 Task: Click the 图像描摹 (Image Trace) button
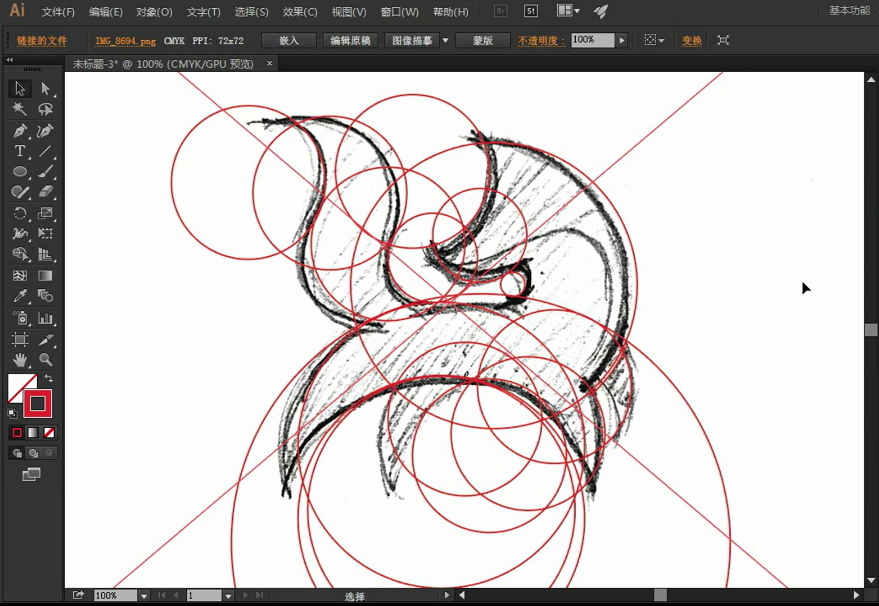point(412,40)
